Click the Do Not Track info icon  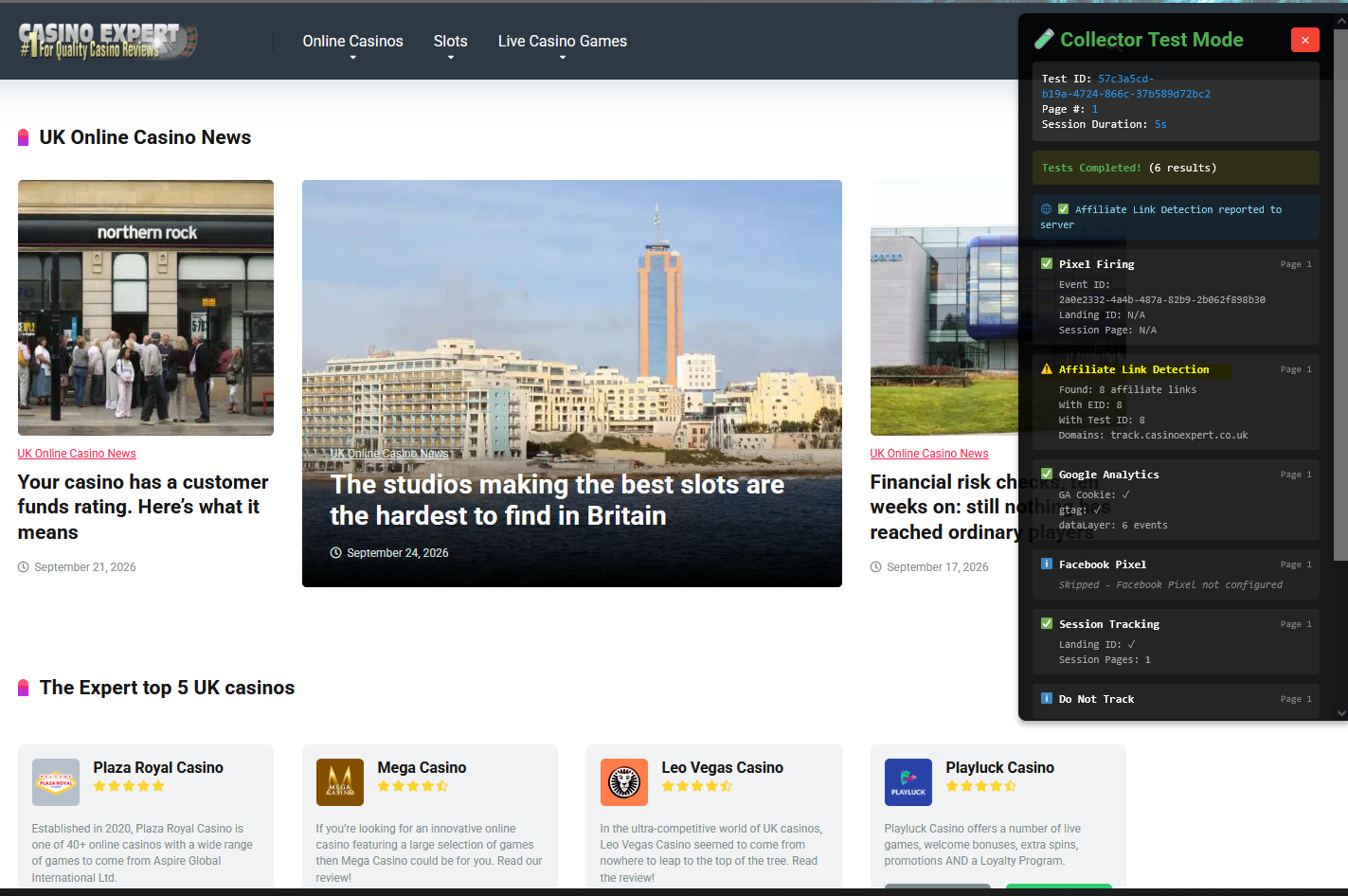pyautogui.click(x=1047, y=698)
